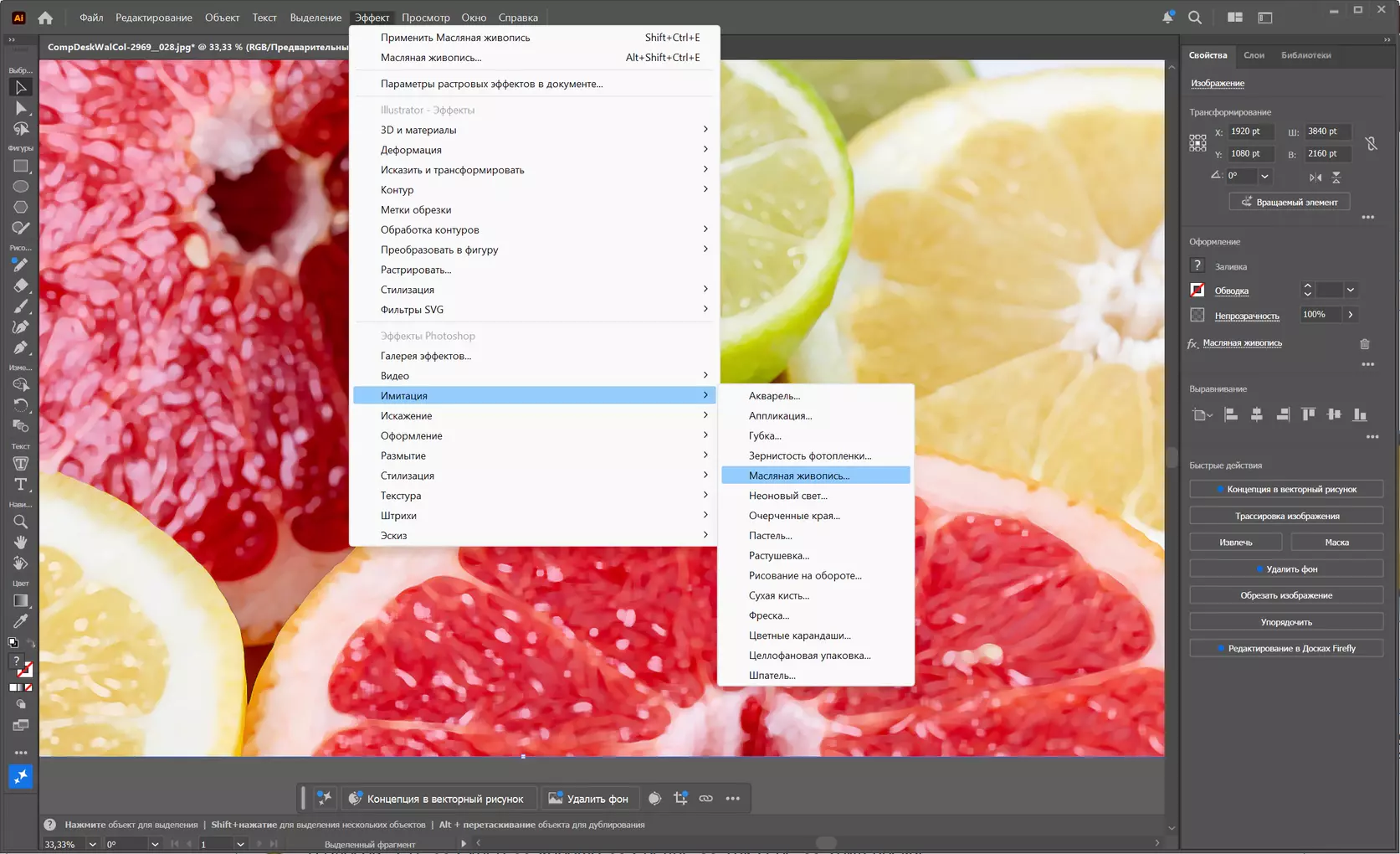
Task: Reset to default fill and stroke
Action: coord(13,643)
